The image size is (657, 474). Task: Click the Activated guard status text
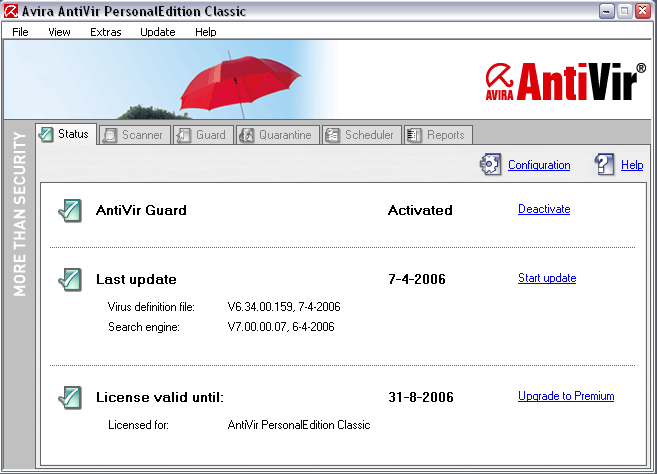420,210
